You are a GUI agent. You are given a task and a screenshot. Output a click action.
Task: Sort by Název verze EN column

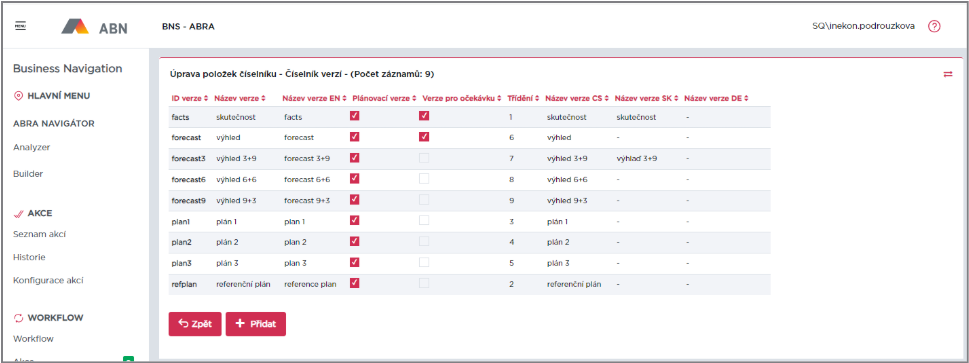[x=315, y=98]
